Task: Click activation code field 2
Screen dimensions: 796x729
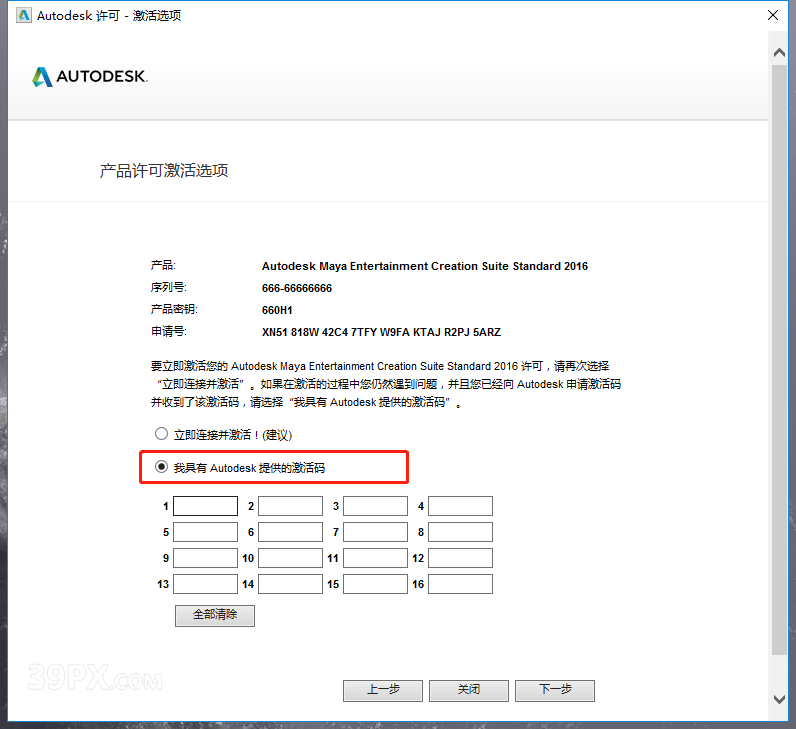Action: coord(290,506)
